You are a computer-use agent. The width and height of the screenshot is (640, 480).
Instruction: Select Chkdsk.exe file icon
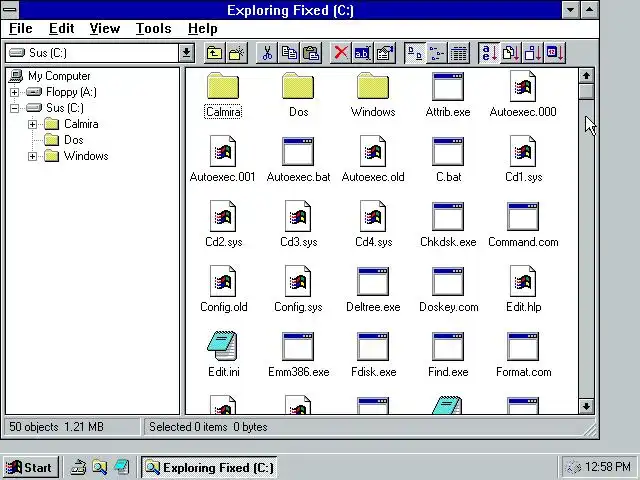[x=448, y=216]
